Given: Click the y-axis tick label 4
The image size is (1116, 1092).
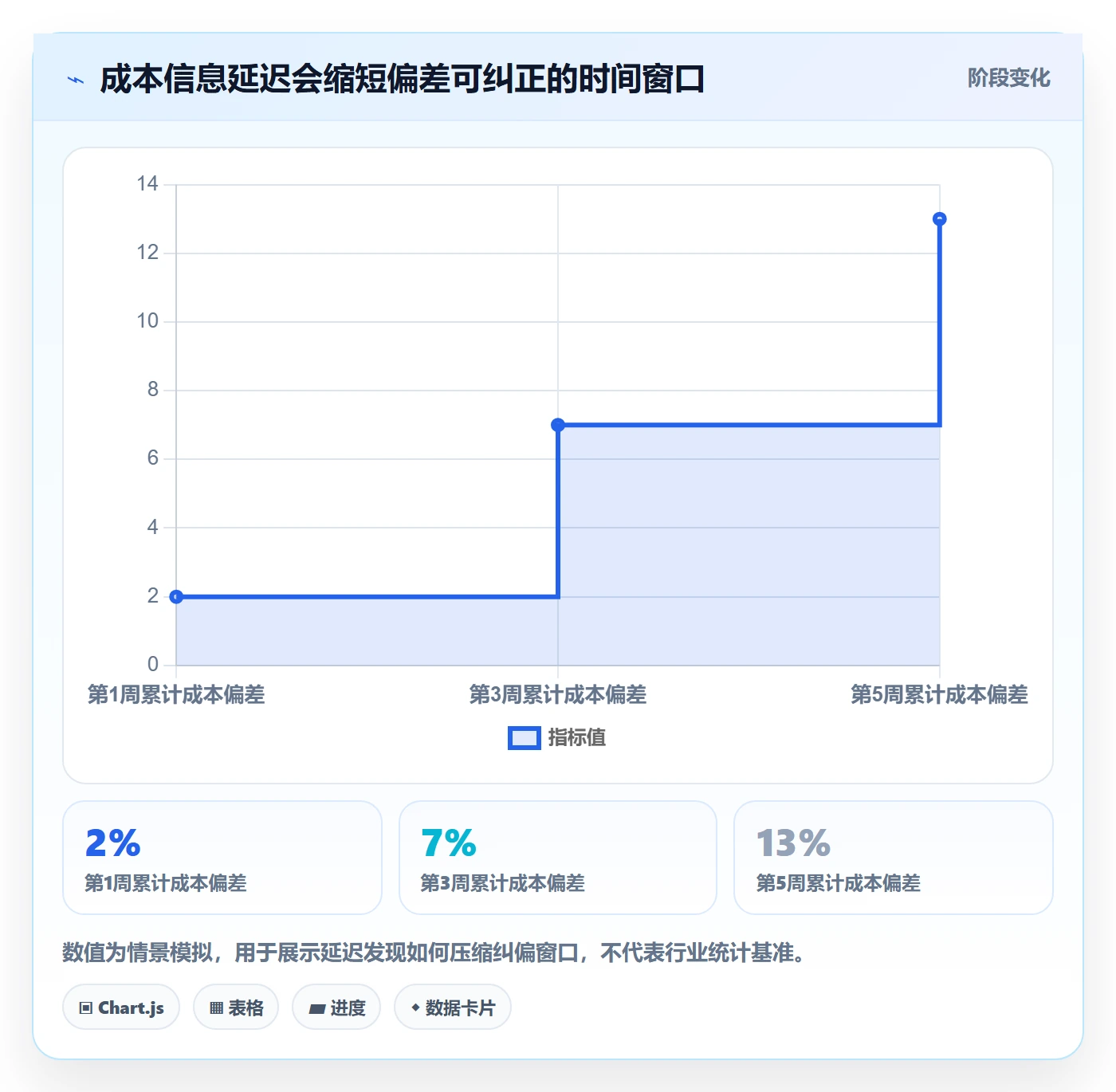Looking at the screenshot, I should [153, 527].
